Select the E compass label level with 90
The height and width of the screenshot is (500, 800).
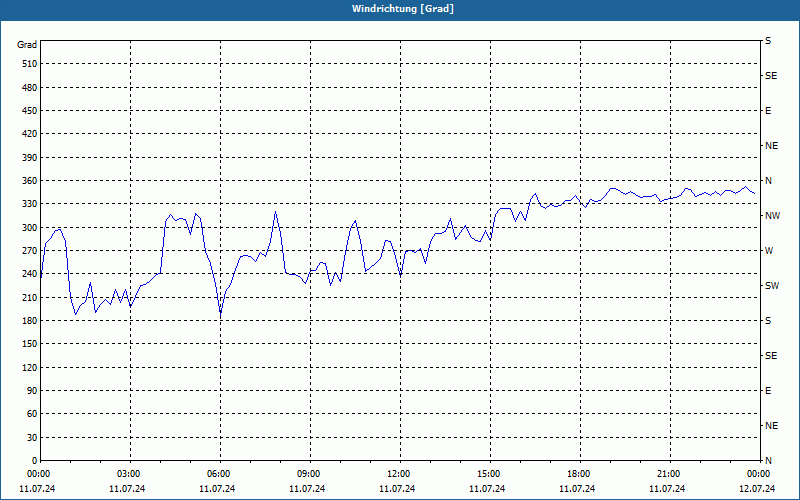768,391
